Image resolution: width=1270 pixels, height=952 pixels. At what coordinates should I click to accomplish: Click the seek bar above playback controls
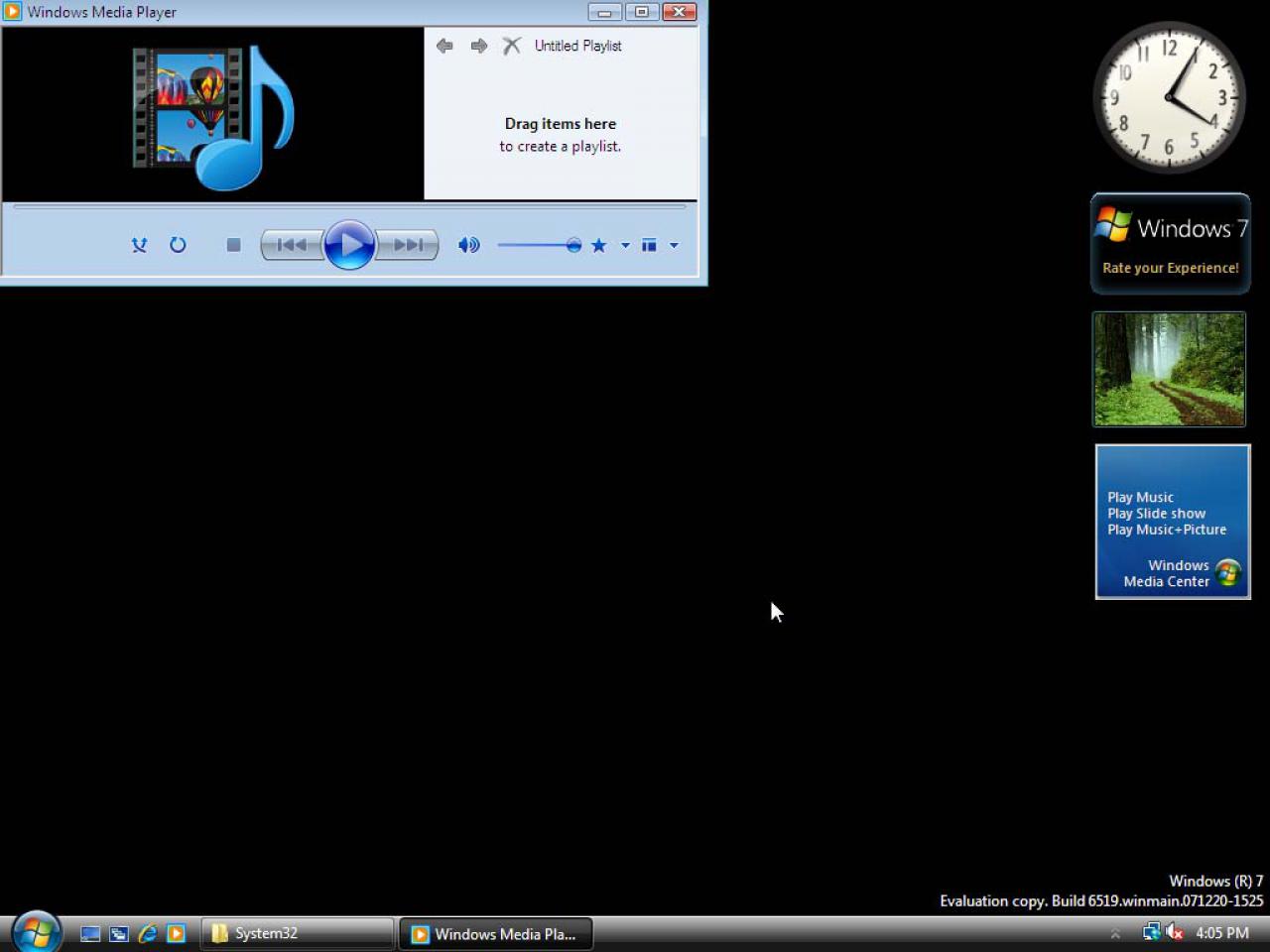(349, 207)
